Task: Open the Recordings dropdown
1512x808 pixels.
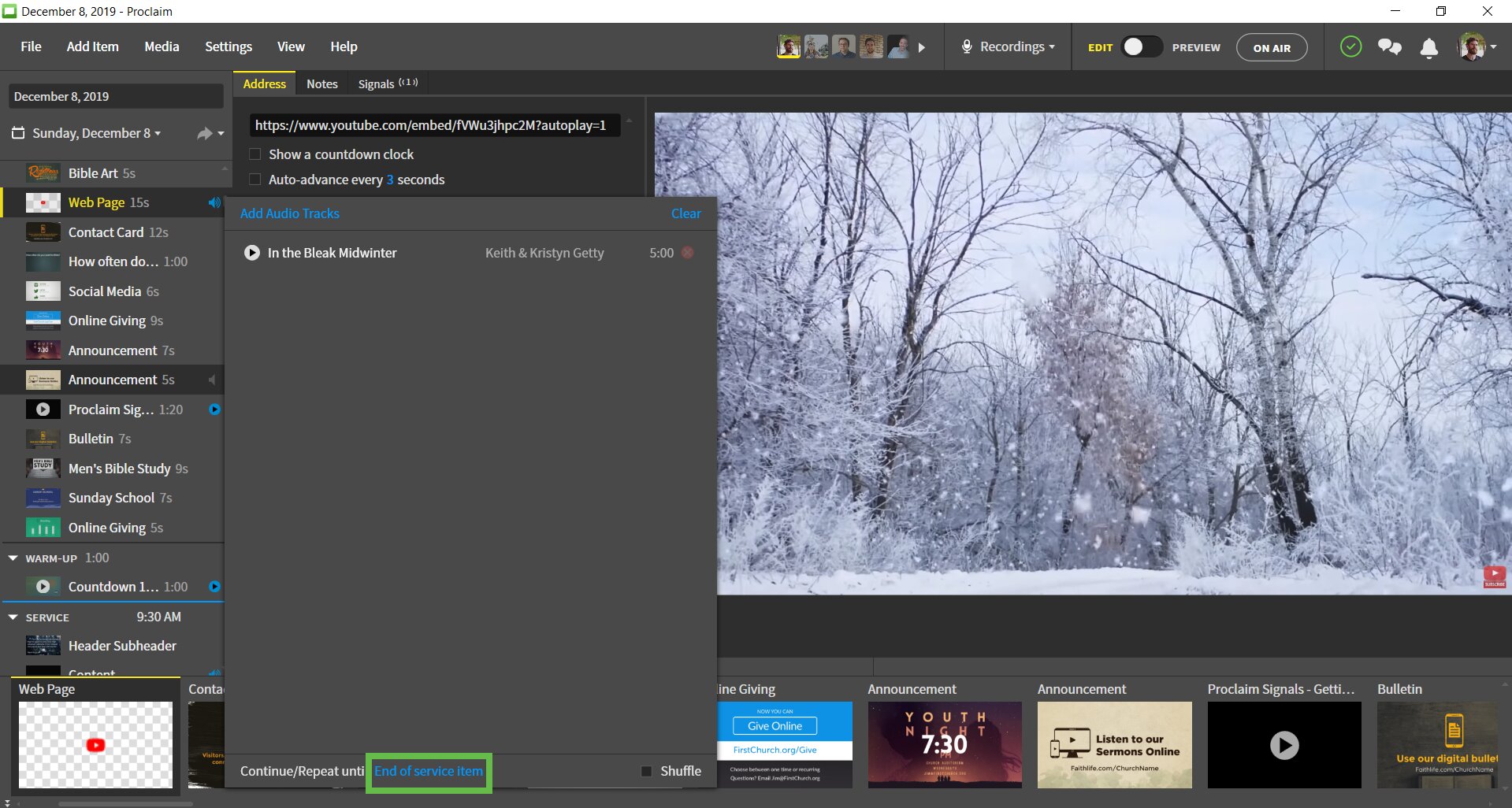Action: pos(1016,46)
